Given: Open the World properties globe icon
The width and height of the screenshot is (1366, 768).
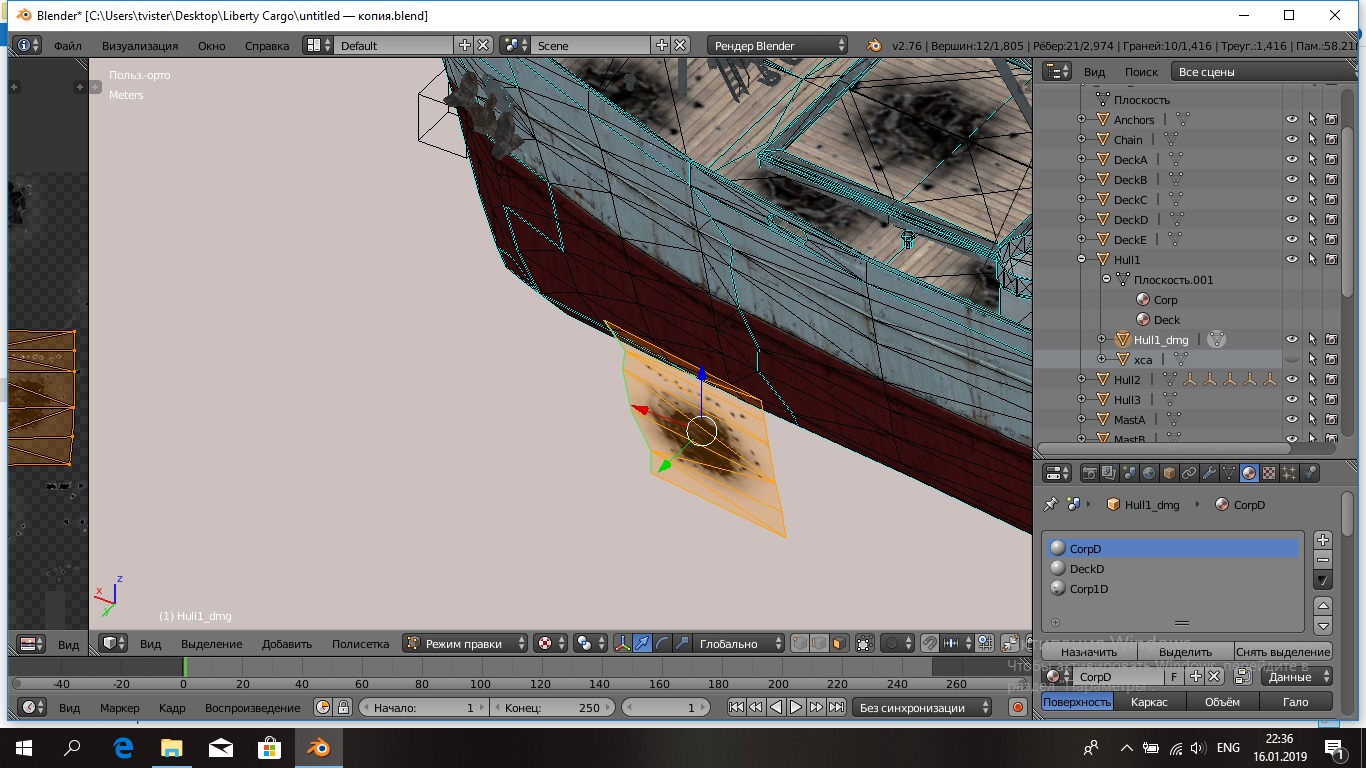Looking at the screenshot, I should [x=1149, y=473].
